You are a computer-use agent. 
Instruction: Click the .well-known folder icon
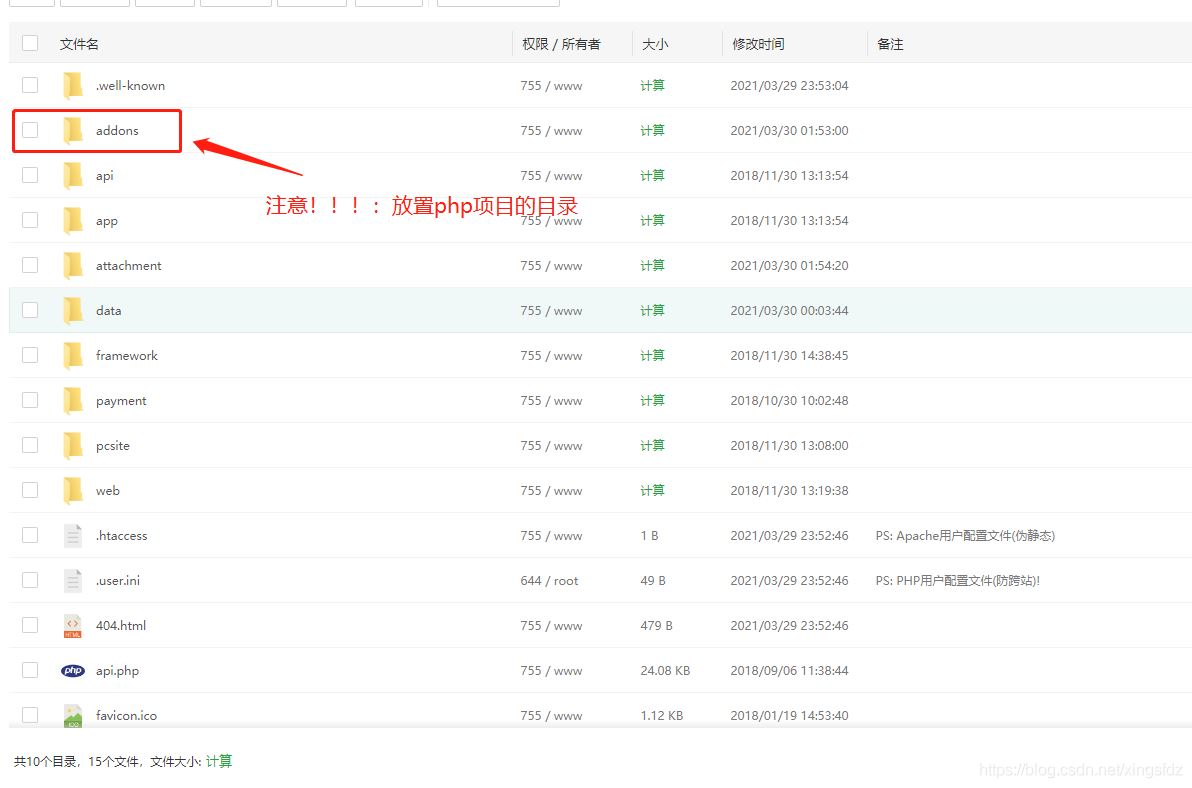click(x=73, y=85)
